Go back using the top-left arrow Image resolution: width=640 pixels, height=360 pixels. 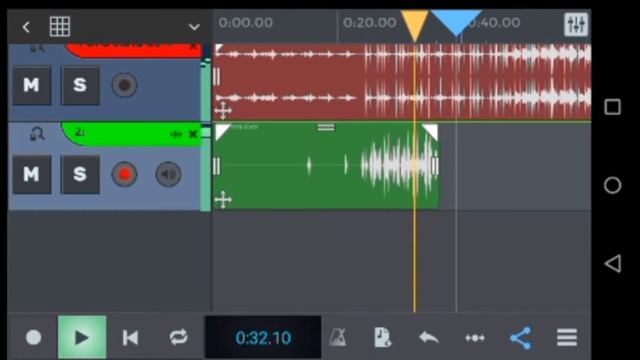coord(26,27)
